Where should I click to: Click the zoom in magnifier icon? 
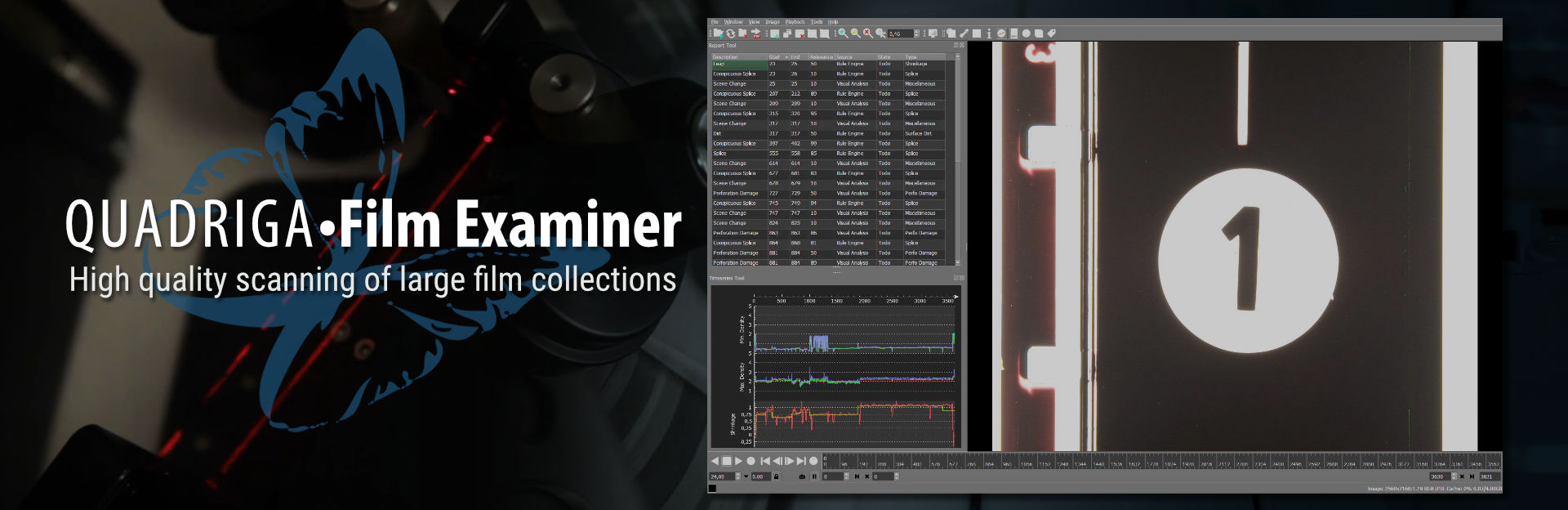(843, 34)
